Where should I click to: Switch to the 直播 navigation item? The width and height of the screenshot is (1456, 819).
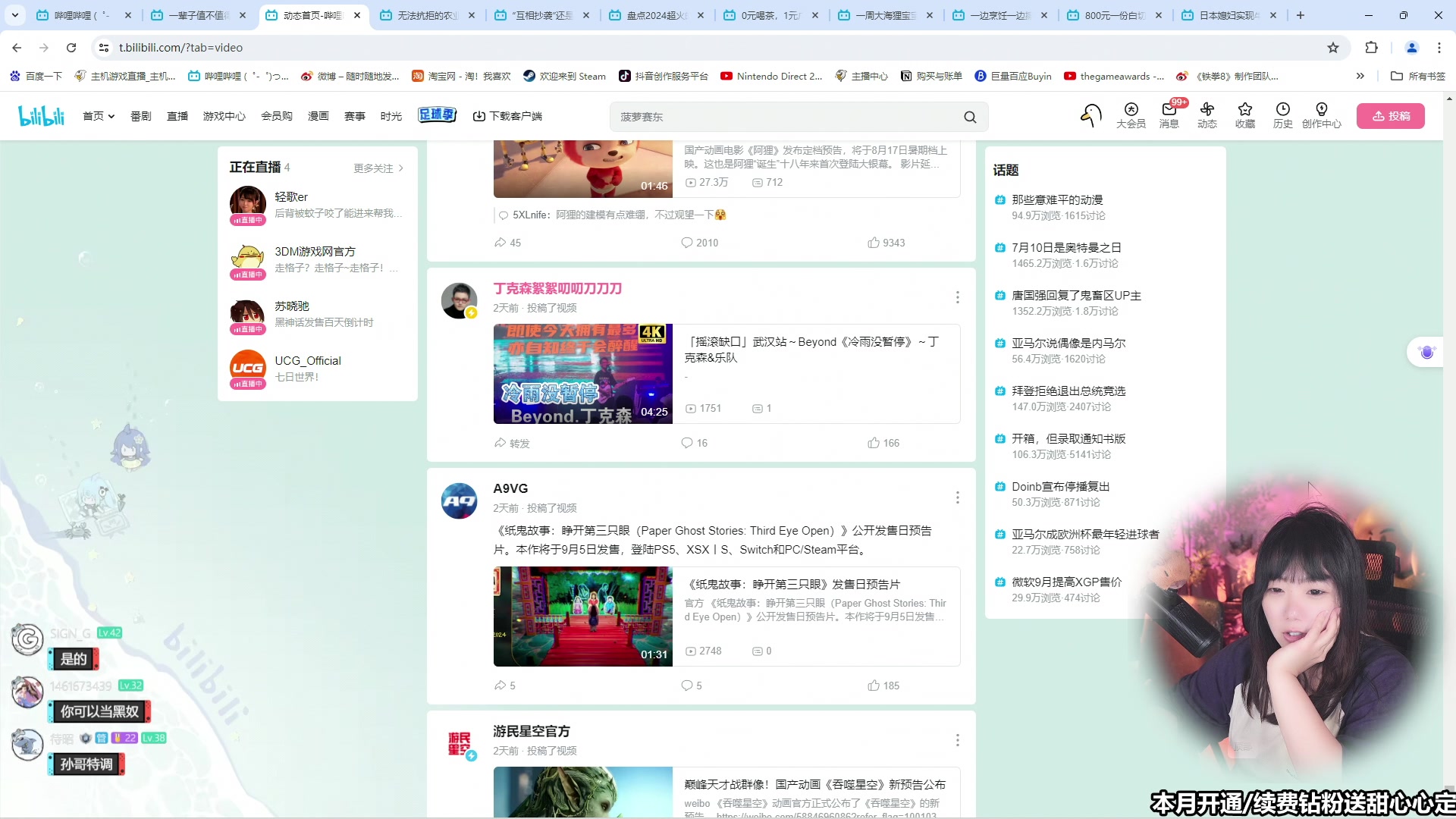[x=177, y=116]
